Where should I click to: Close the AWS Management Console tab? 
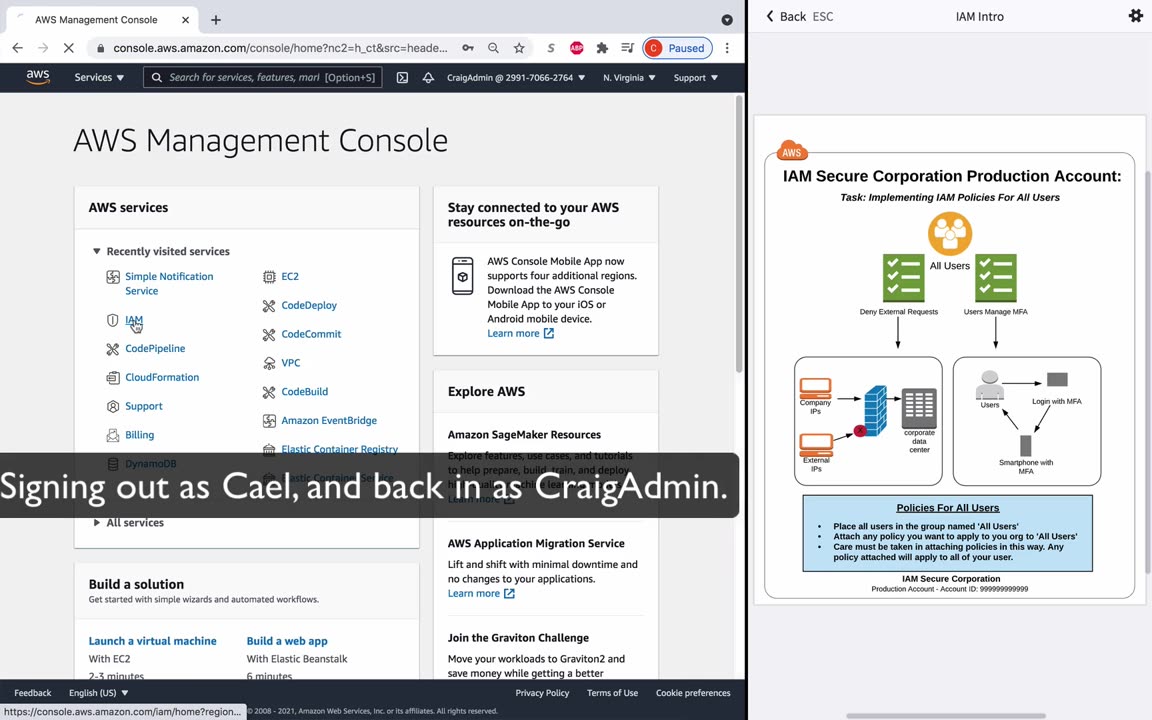185,20
